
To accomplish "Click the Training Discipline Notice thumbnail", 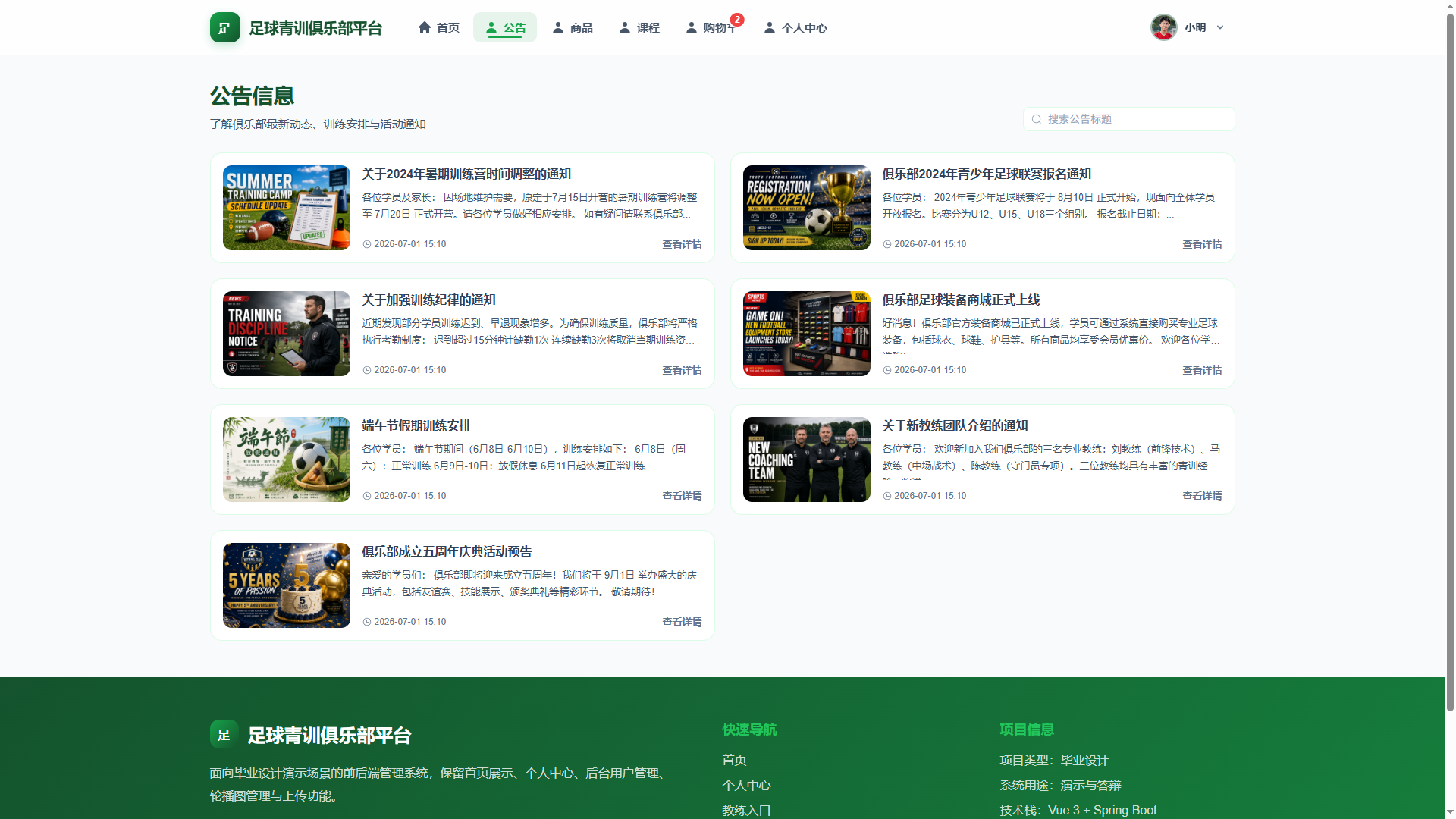I will click(287, 334).
